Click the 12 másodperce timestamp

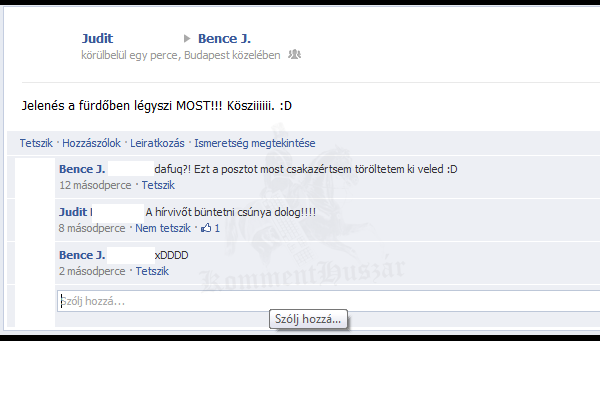[x=95, y=185]
